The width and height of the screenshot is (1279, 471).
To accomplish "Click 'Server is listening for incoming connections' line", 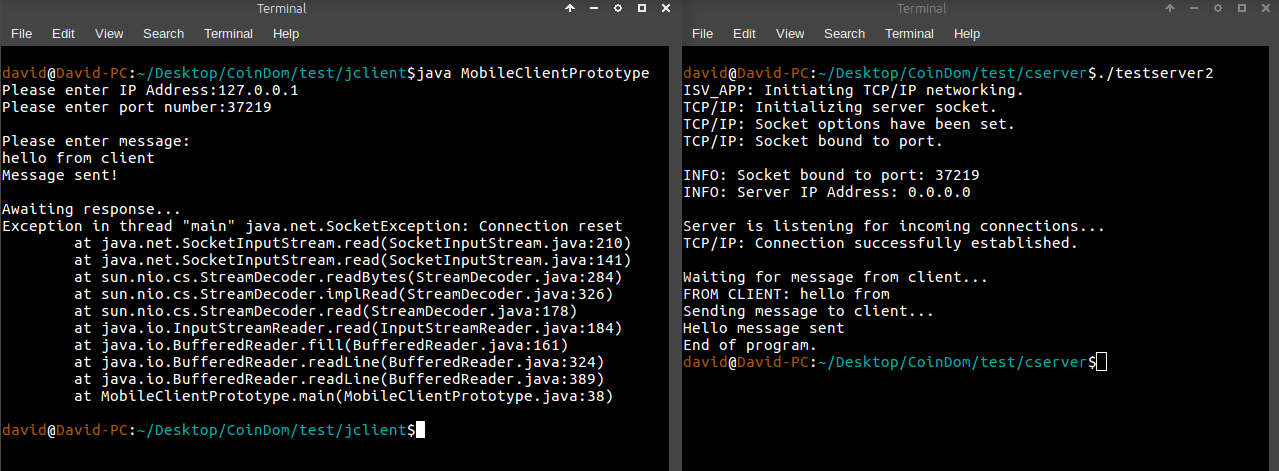I will [894, 226].
